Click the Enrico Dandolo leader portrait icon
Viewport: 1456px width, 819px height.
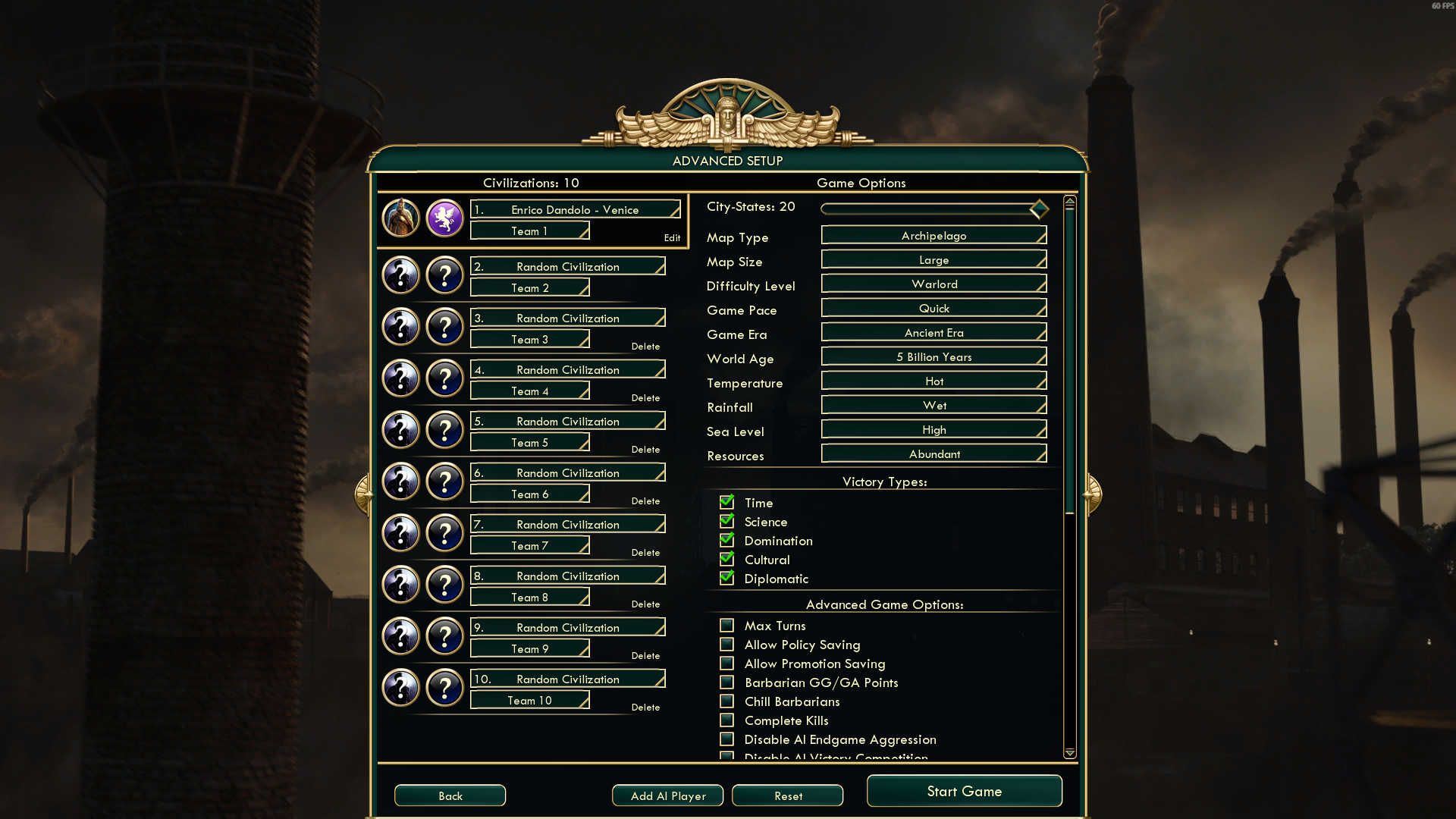click(x=400, y=218)
